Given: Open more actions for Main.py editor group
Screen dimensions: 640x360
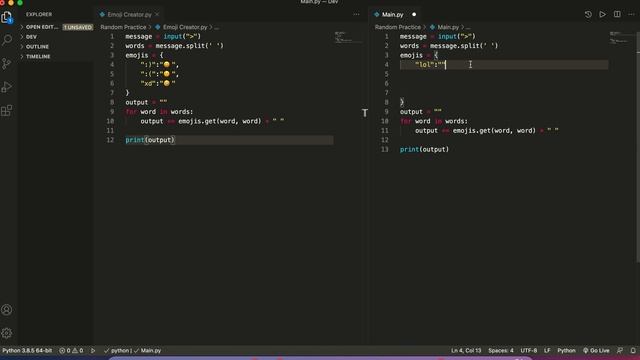Looking at the screenshot, I should [631, 14].
